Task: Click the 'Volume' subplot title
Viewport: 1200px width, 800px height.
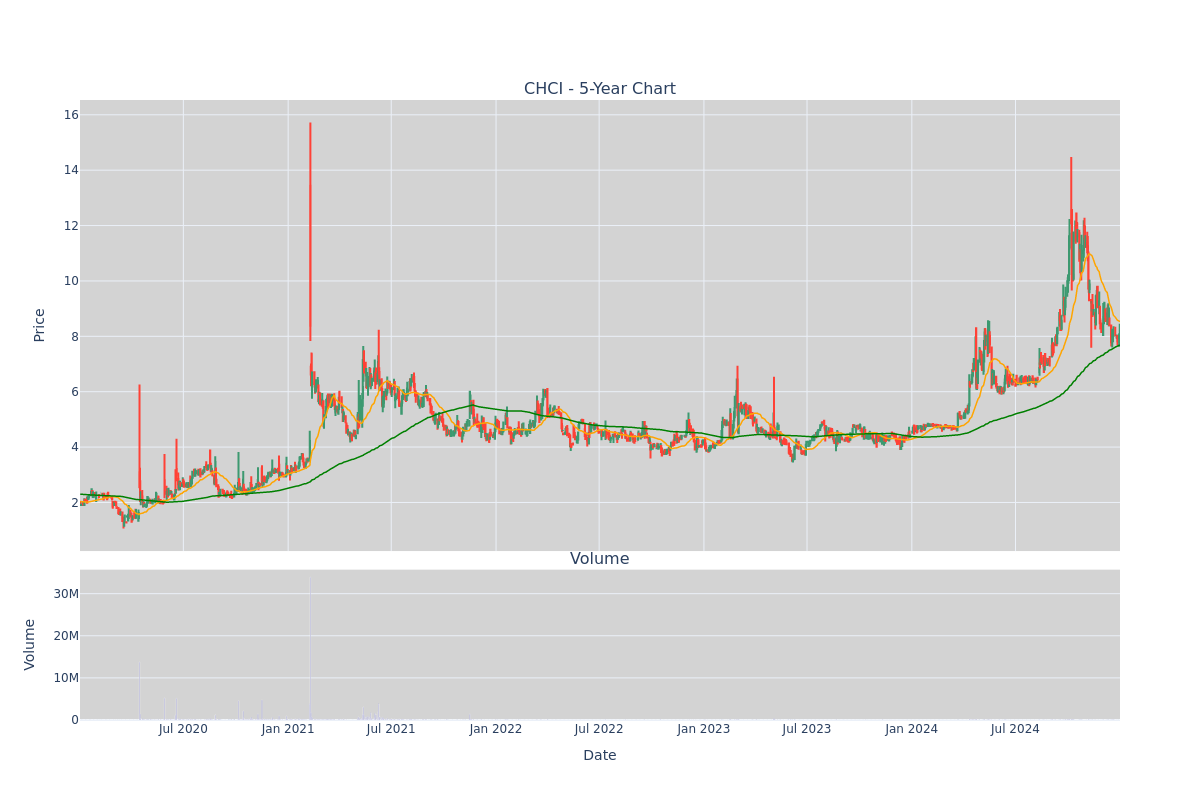Action: [600, 559]
